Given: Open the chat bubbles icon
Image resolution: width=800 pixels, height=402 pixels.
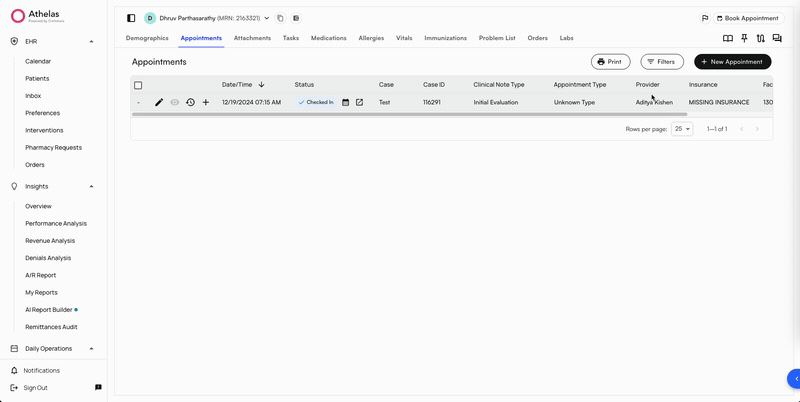Looking at the screenshot, I should pos(777,38).
